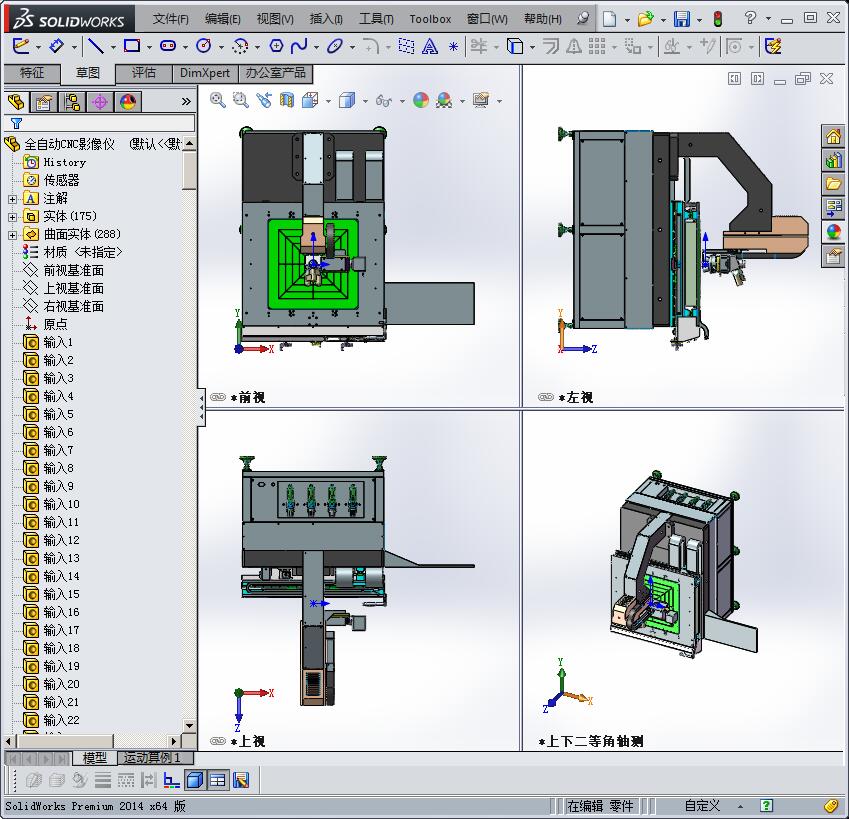Click the New document icon
This screenshot has width=849, height=819.
[610, 19]
